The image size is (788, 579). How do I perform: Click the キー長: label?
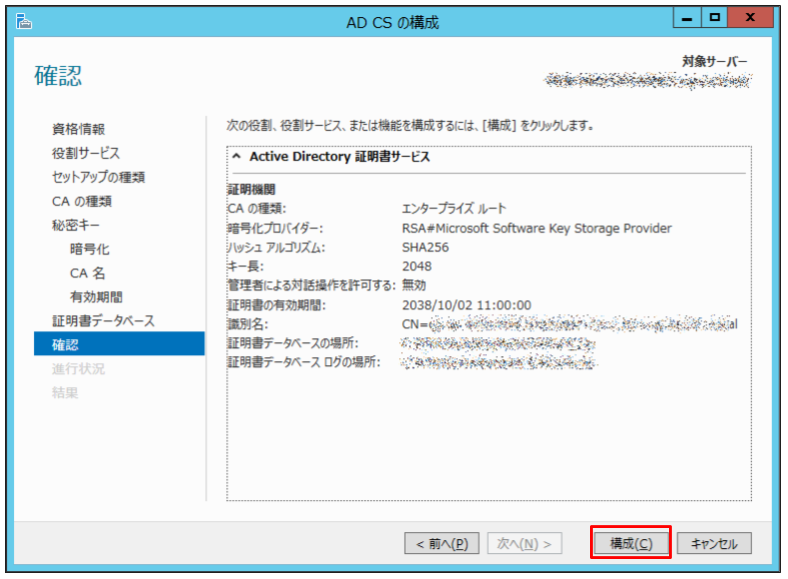[246, 266]
